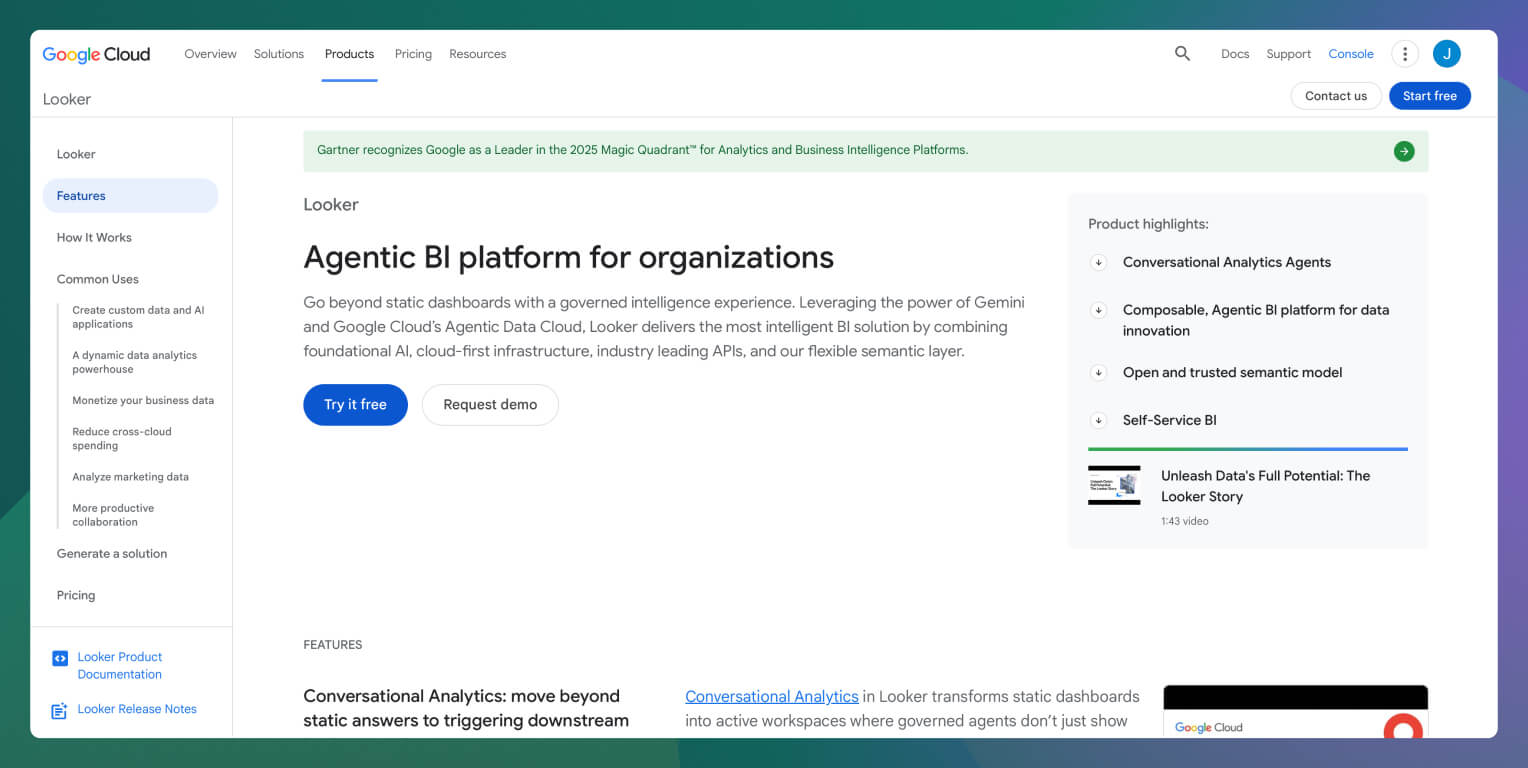Image resolution: width=1528 pixels, height=768 pixels.
Task: Click the Looker Release Notes document icon
Action: (59, 710)
